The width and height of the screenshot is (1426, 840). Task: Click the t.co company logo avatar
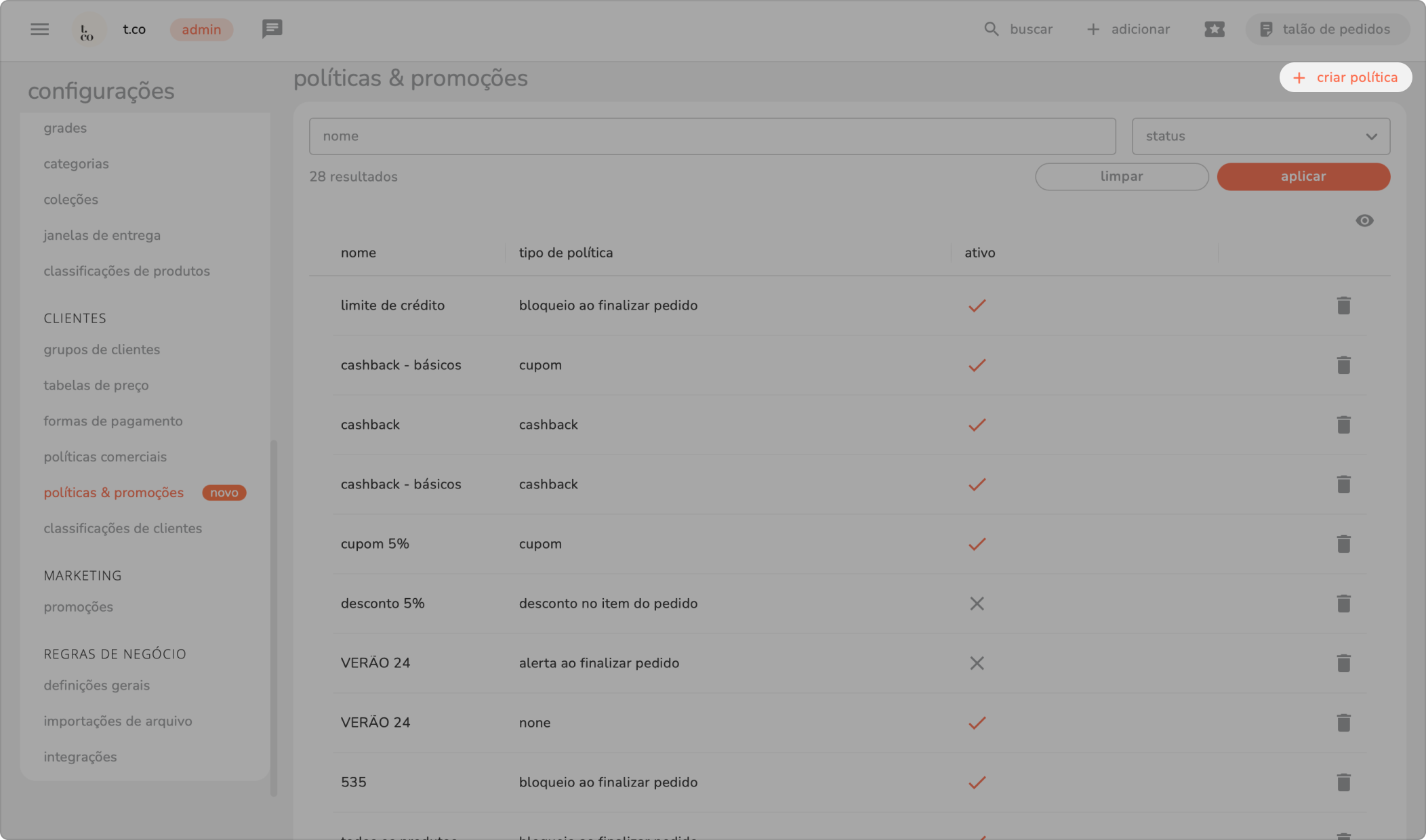88,30
